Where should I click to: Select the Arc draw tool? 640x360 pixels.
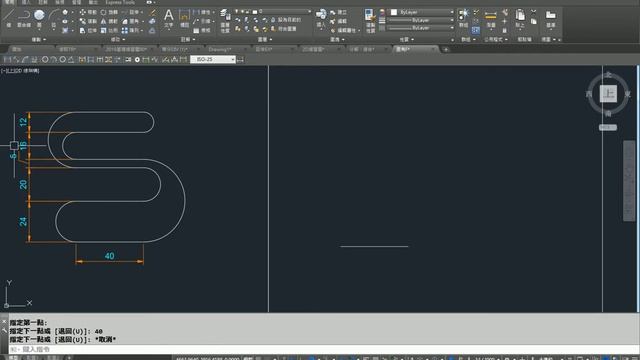[x=53, y=18]
